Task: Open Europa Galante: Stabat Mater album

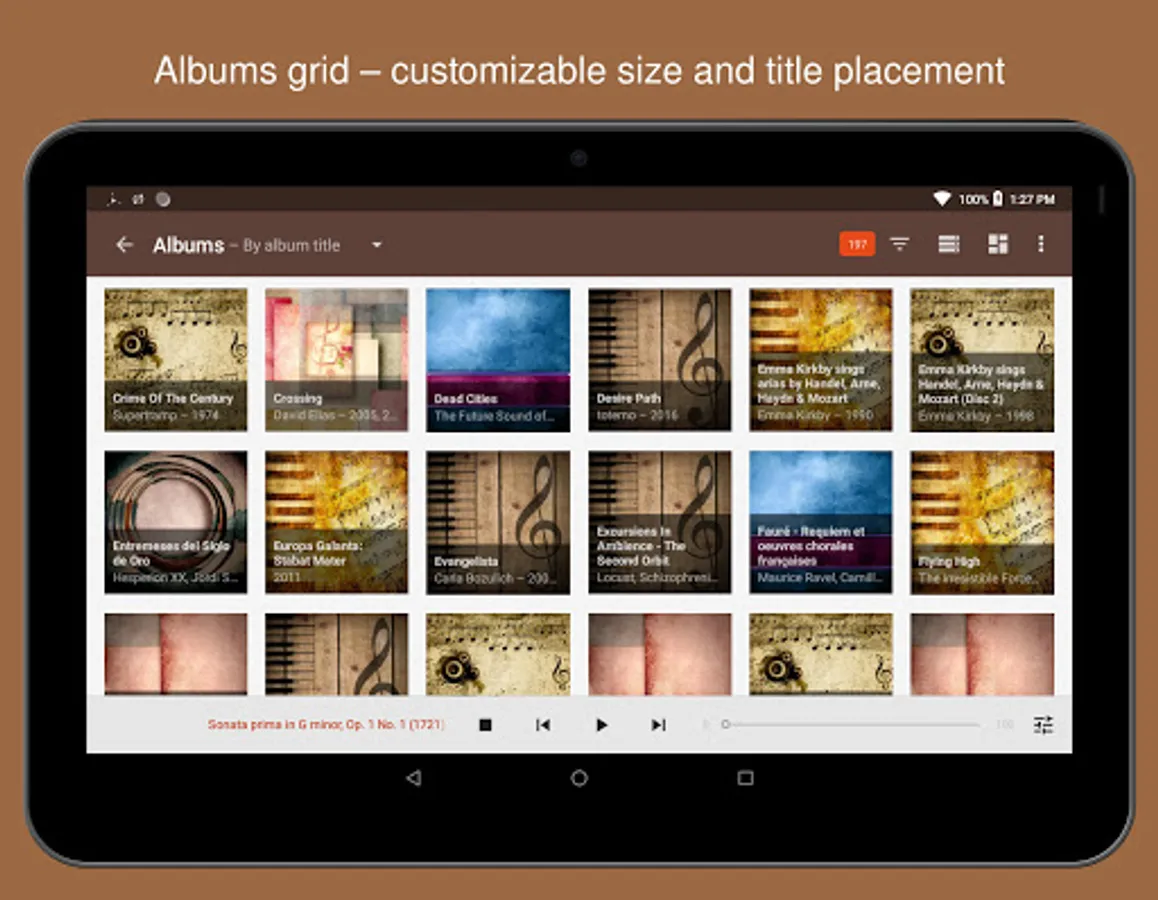Action: [x=337, y=522]
